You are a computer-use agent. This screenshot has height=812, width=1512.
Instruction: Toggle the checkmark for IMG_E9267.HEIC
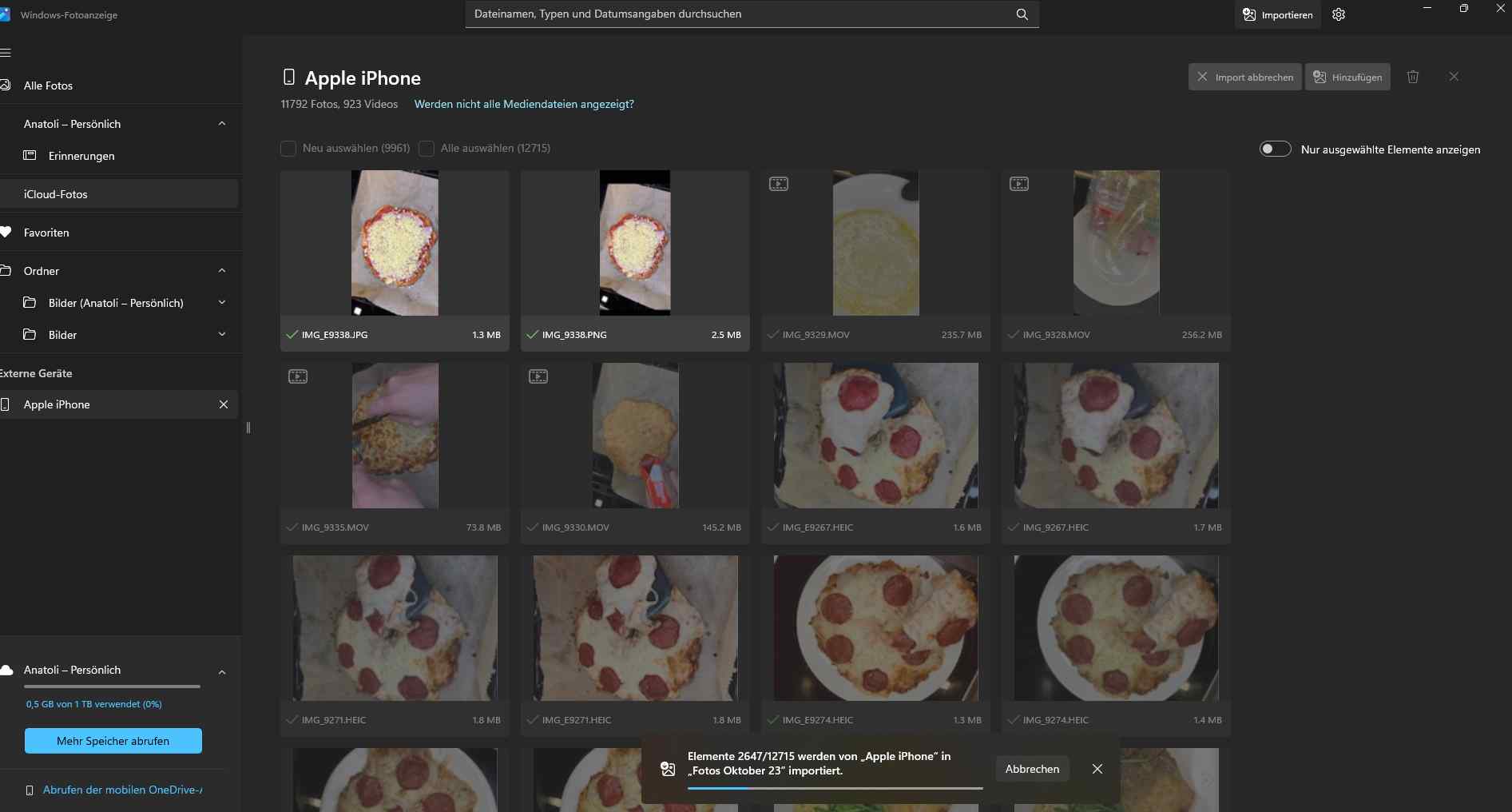(773, 527)
